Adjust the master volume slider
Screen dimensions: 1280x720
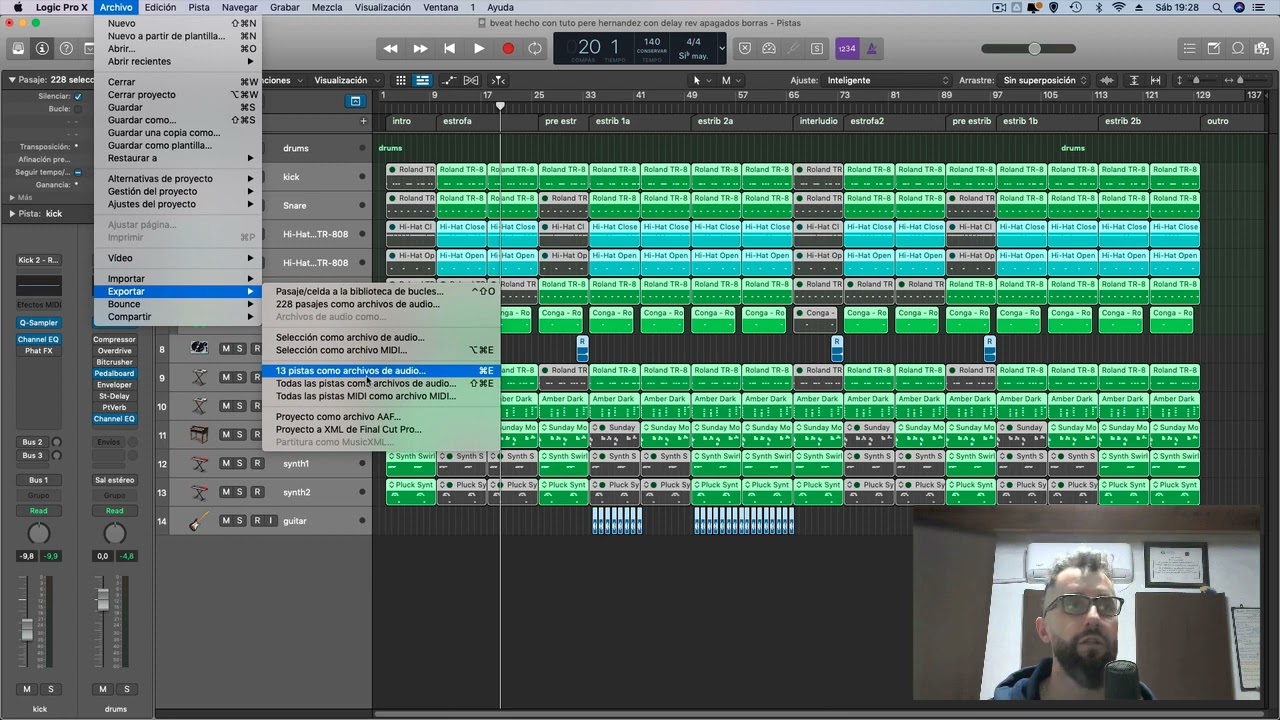click(x=1028, y=48)
